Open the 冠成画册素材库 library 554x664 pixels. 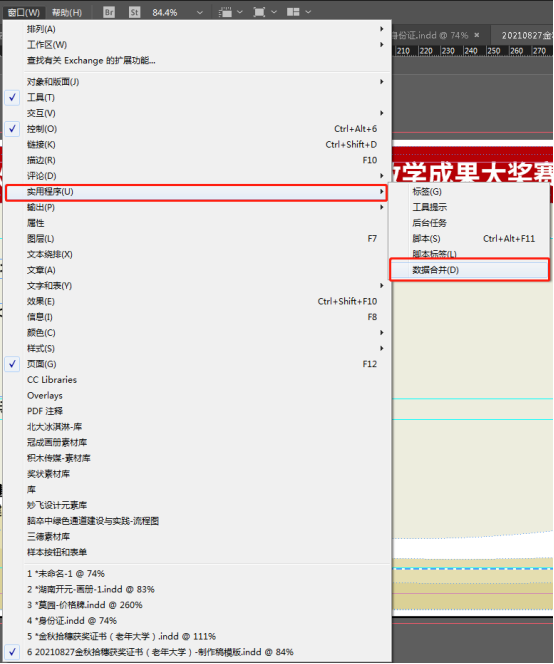point(197,442)
